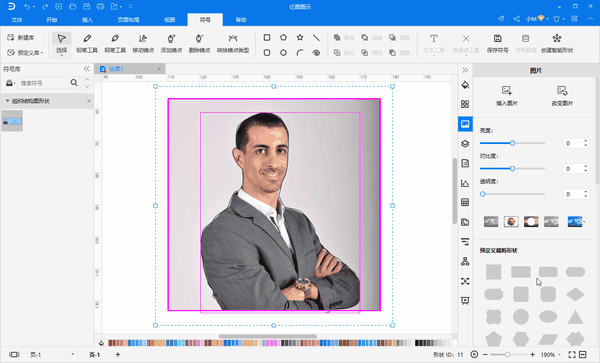Screen dimensions: 600x363
Task: Adjust the contrast slider handle
Action: [512, 168]
